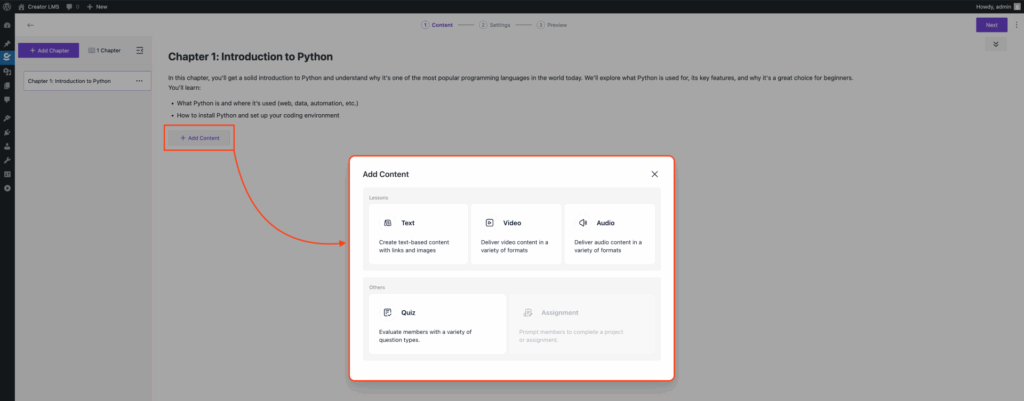Choose the Video lesson icon
The width and height of the screenshot is (1024, 401).
(x=489, y=223)
